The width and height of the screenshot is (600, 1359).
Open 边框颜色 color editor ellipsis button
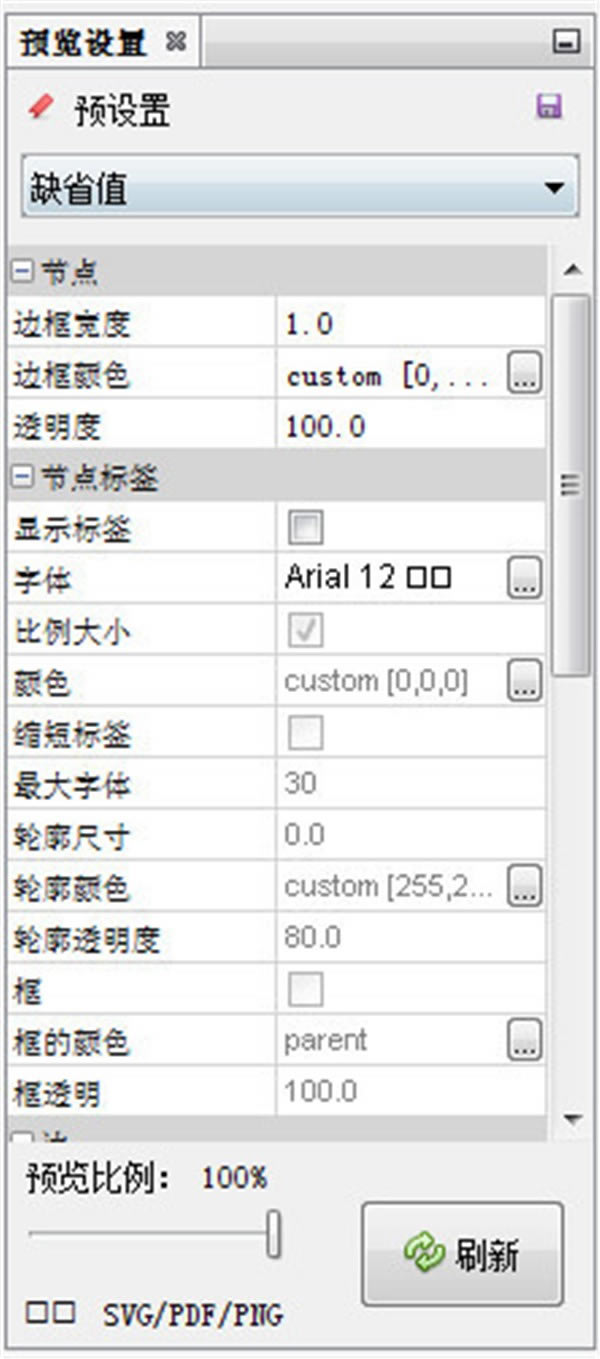pos(525,375)
